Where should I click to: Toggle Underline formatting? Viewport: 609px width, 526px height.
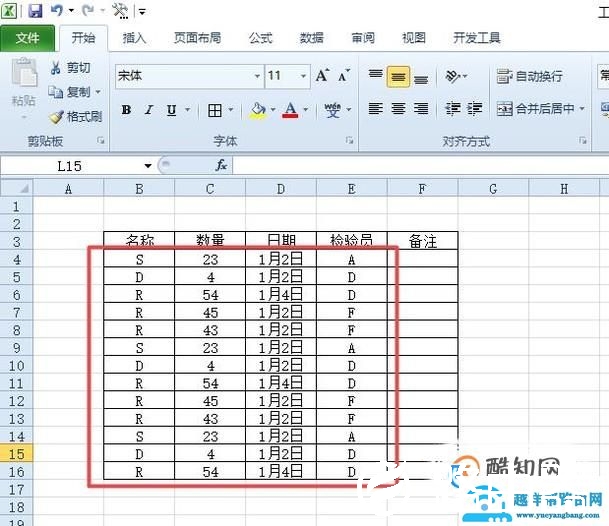[171, 110]
